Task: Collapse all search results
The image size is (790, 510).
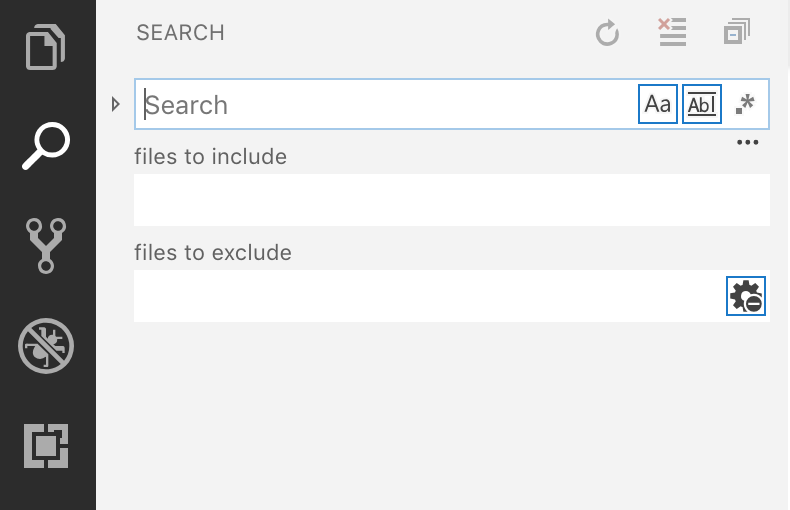Action: 737,32
